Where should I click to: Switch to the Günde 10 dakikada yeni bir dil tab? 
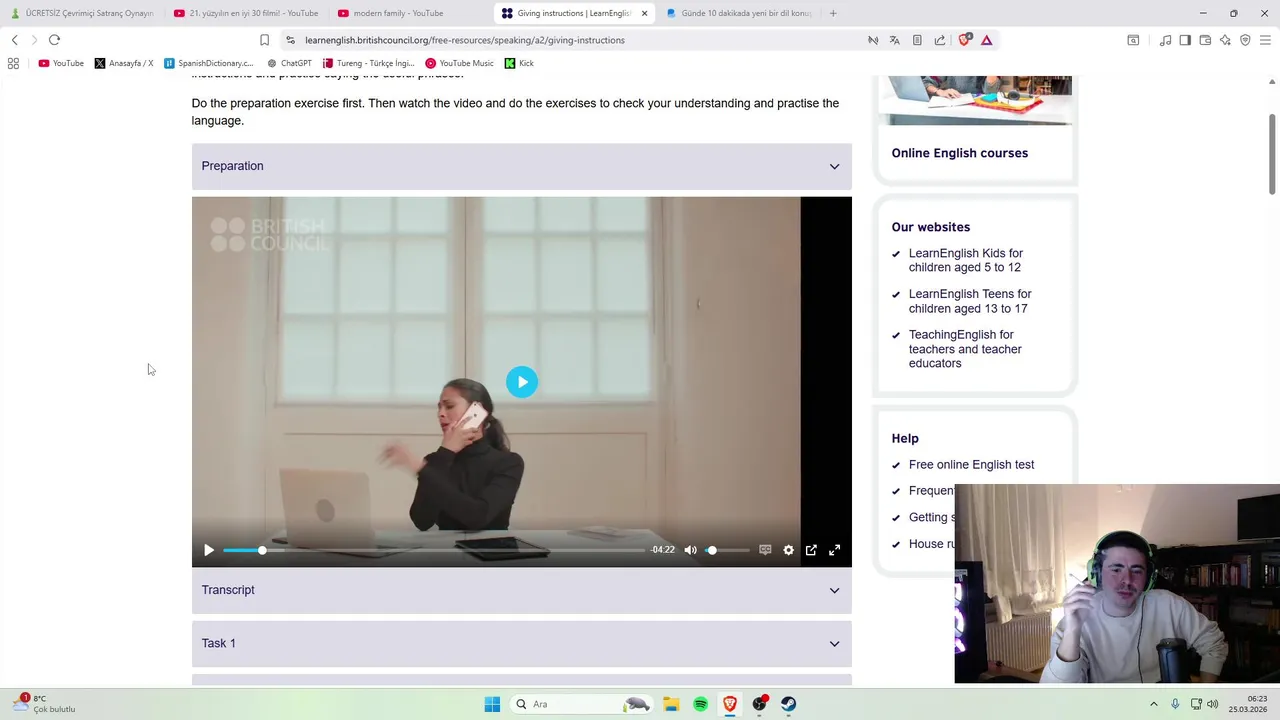(x=738, y=13)
